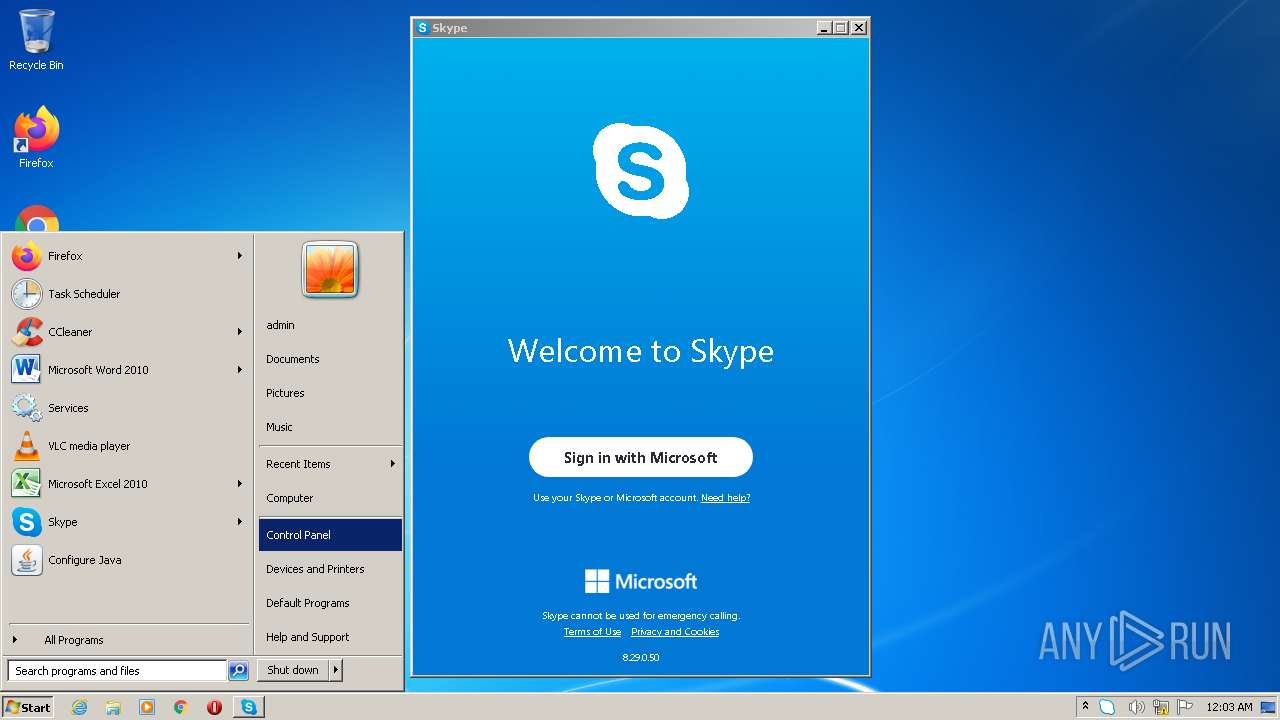Screen dimensions: 1280x720
Task: Open Terms of Use link
Action: [592, 632]
